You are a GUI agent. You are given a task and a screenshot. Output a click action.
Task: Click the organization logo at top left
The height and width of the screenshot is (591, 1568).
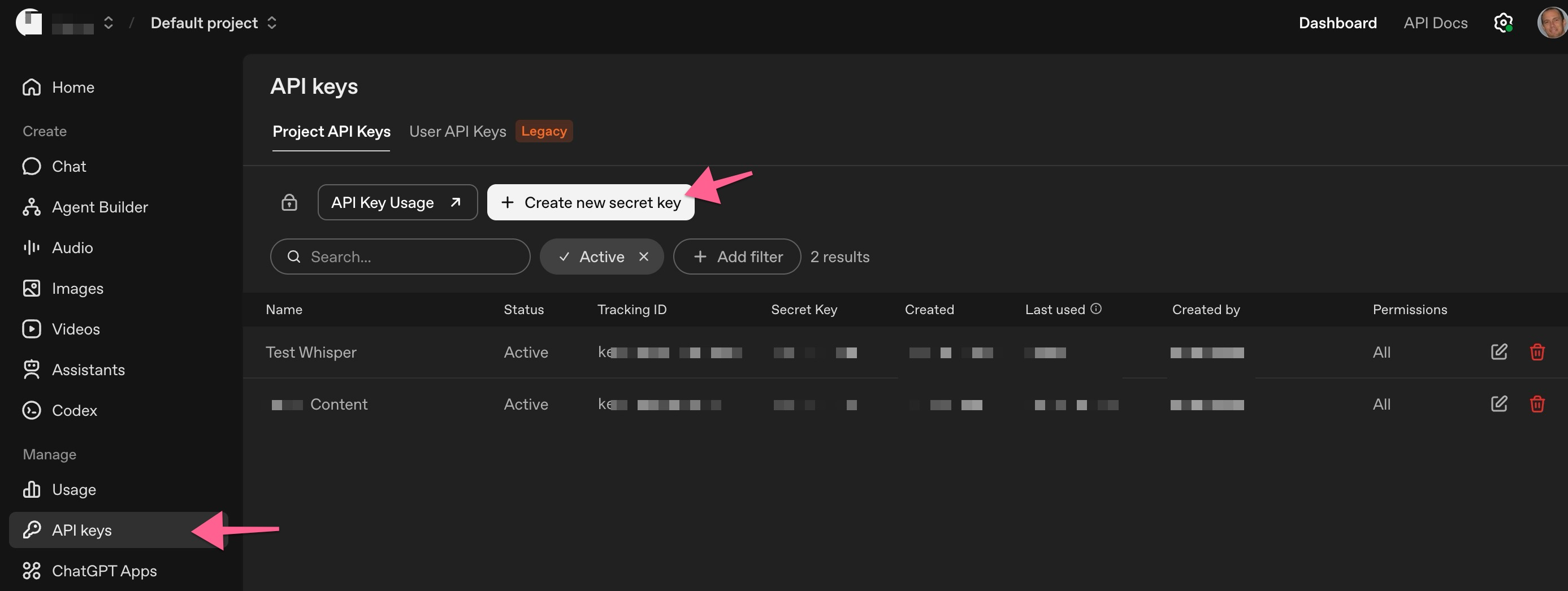tap(29, 23)
